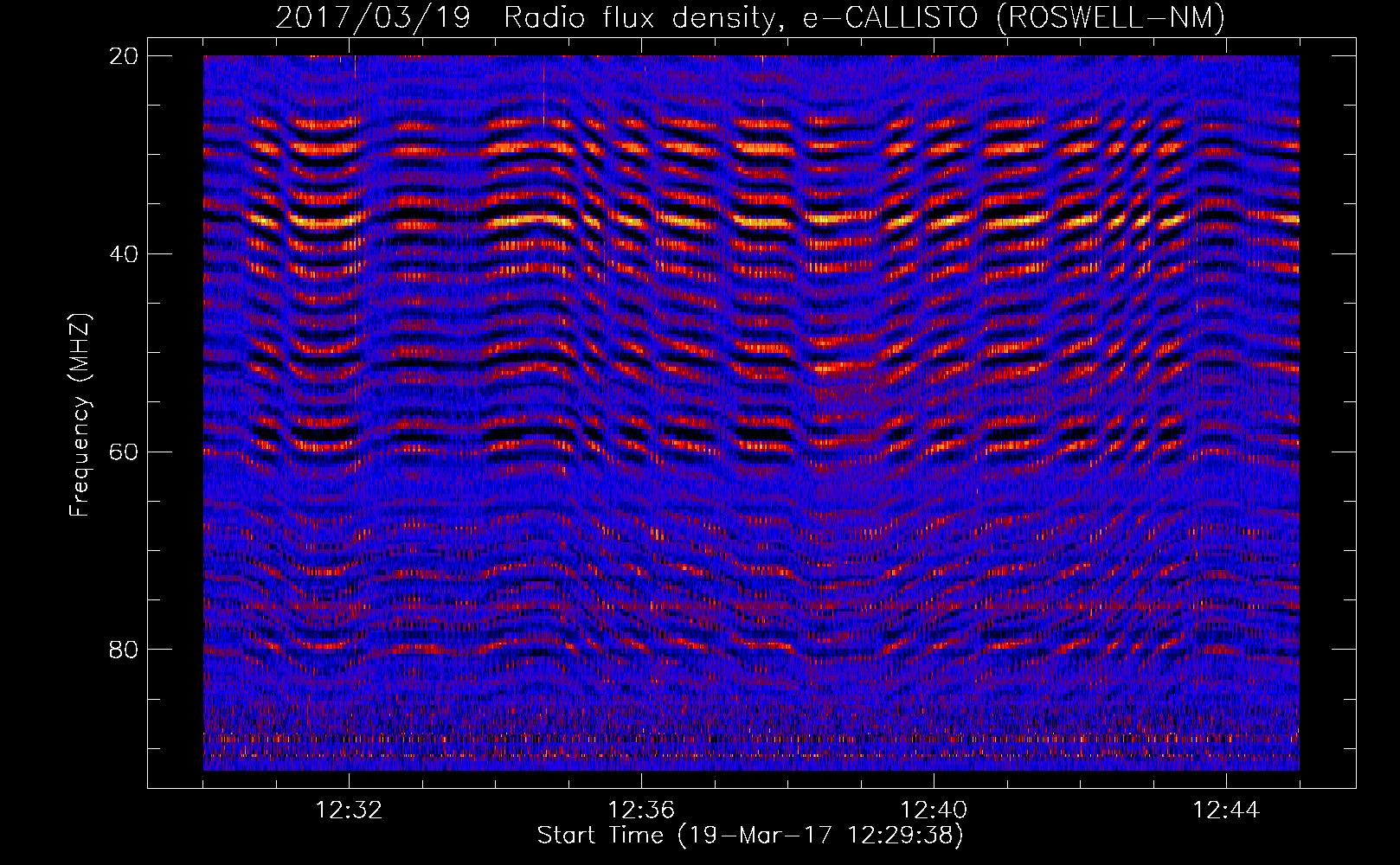Screen dimensions: 1400x865
Task: Click the 'Start Time (19-Mar-17 12:29:38)' label
Action: pyautogui.click(x=750, y=836)
